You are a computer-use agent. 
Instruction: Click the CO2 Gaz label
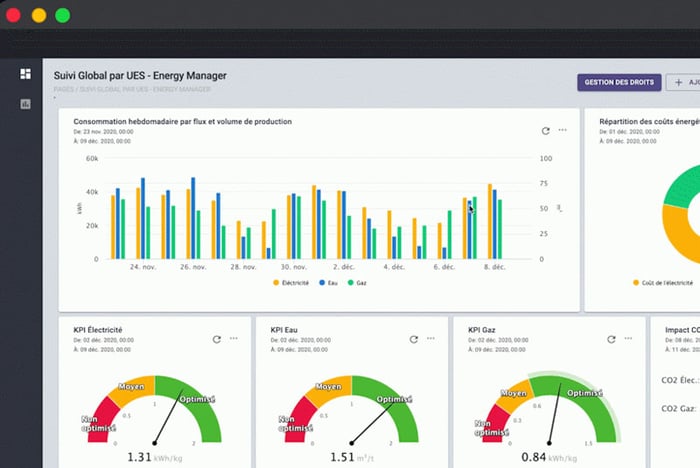679,409
